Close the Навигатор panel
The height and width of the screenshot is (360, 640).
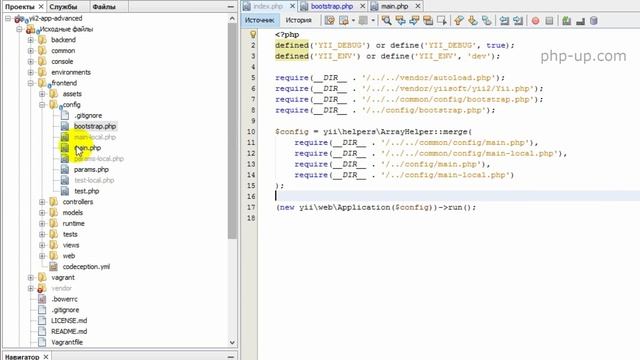(x=46, y=357)
